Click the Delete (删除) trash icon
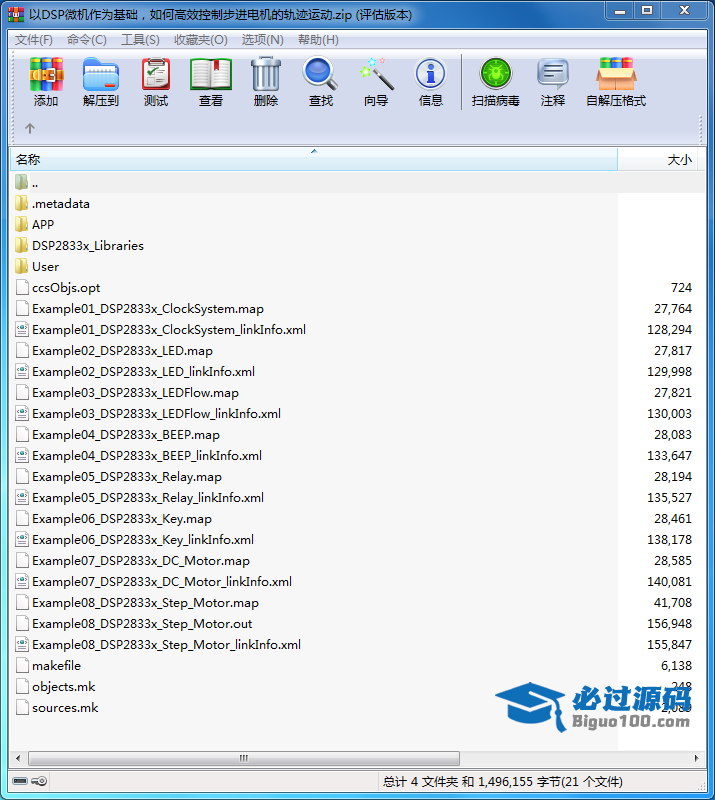The image size is (715, 800). (266, 74)
